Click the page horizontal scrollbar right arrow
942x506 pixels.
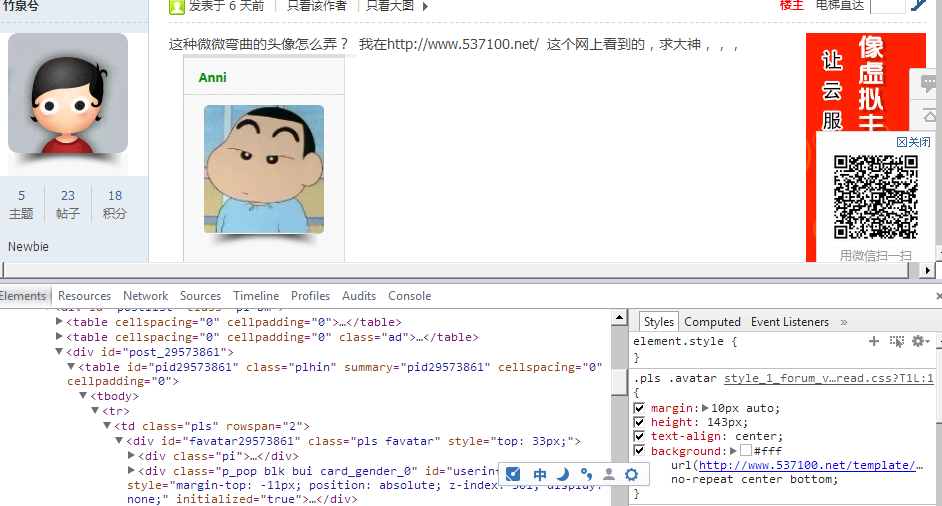click(x=928, y=270)
